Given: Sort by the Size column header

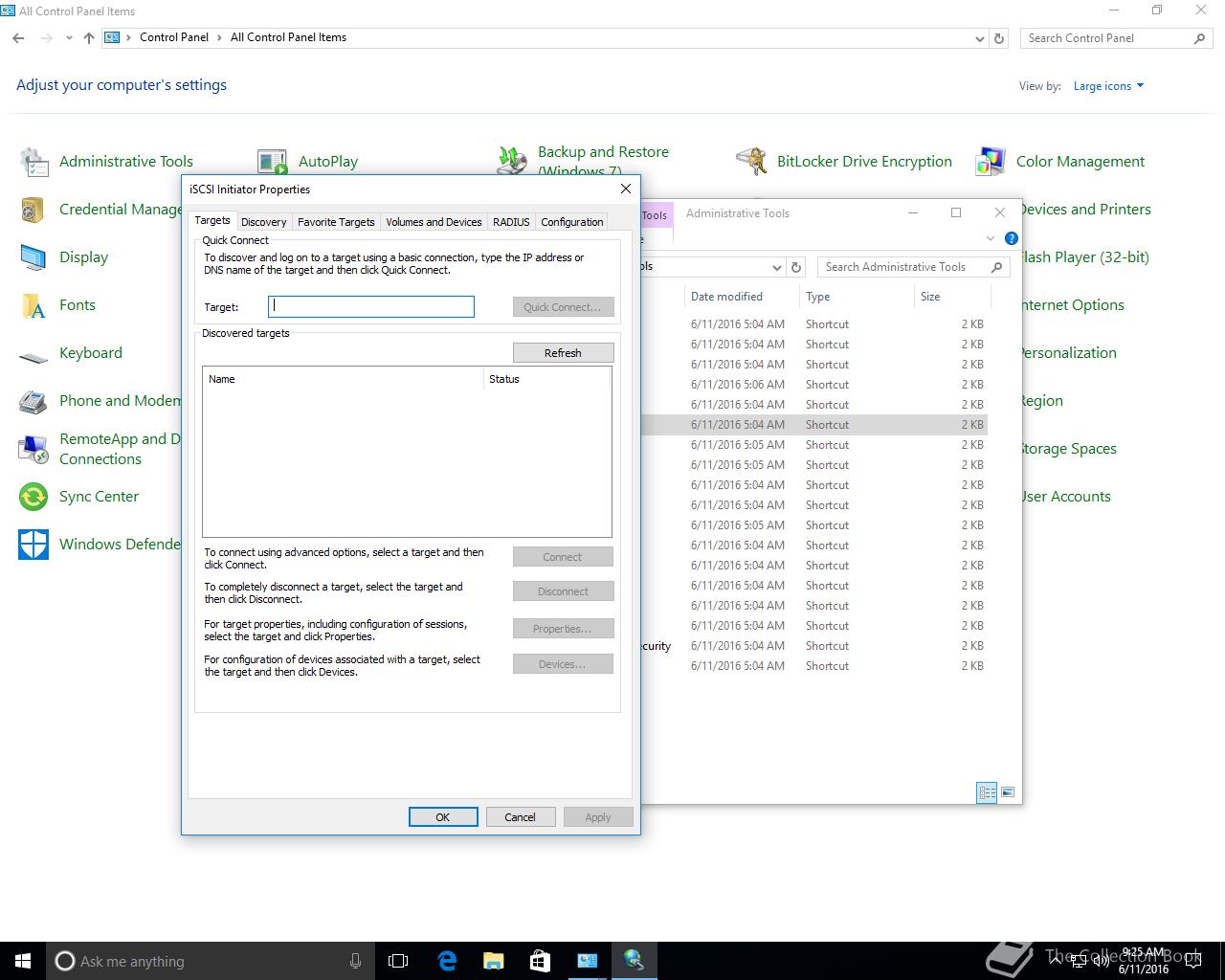Looking at the screenshot, I should (x=951, y=297).
